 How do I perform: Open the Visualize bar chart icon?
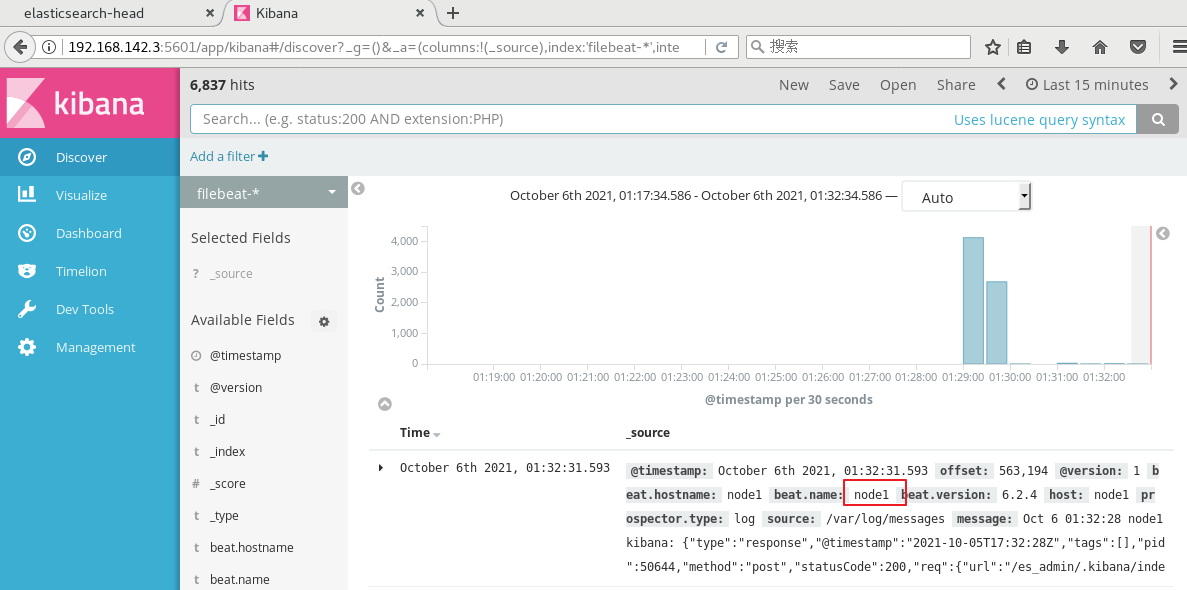pos(26,195)
